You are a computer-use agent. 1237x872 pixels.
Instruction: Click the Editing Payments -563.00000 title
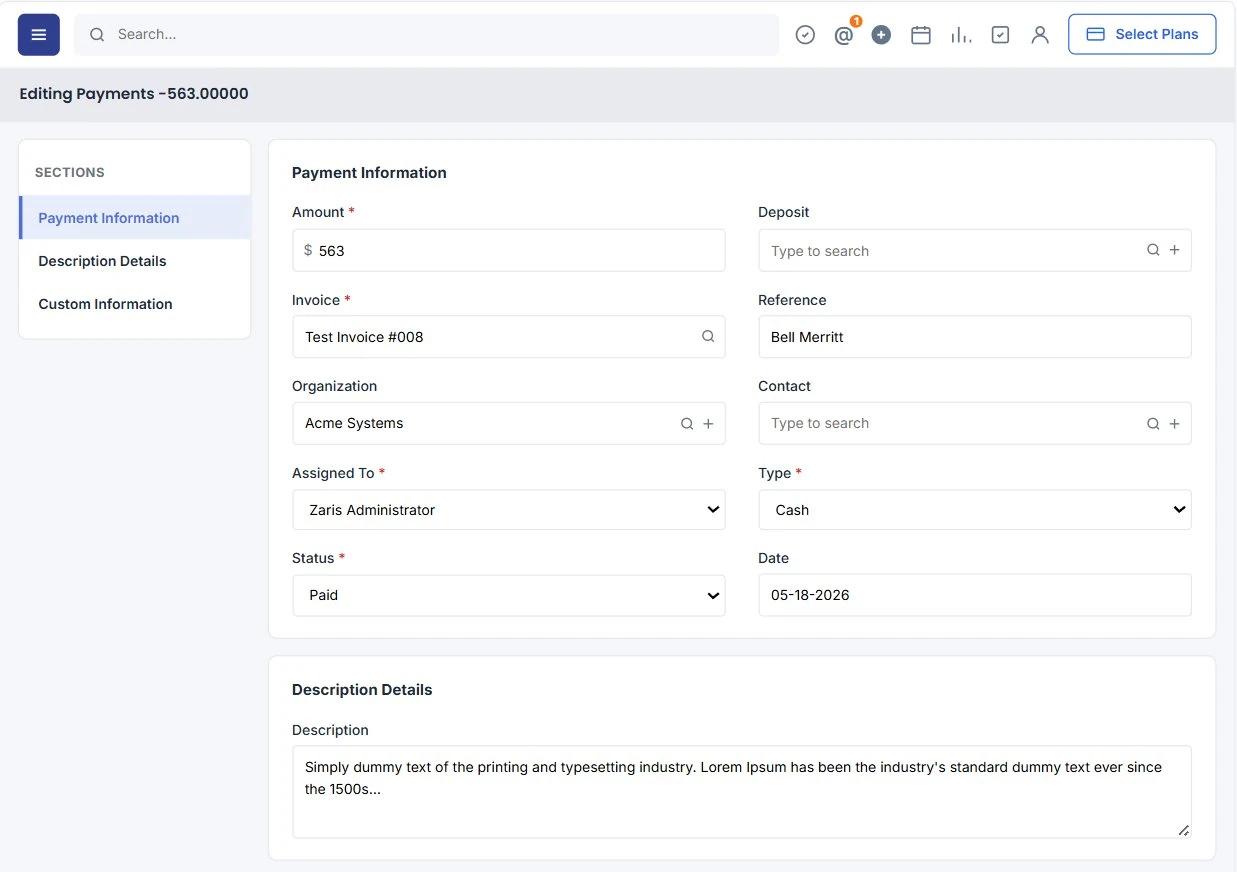(x=134, y=94)
